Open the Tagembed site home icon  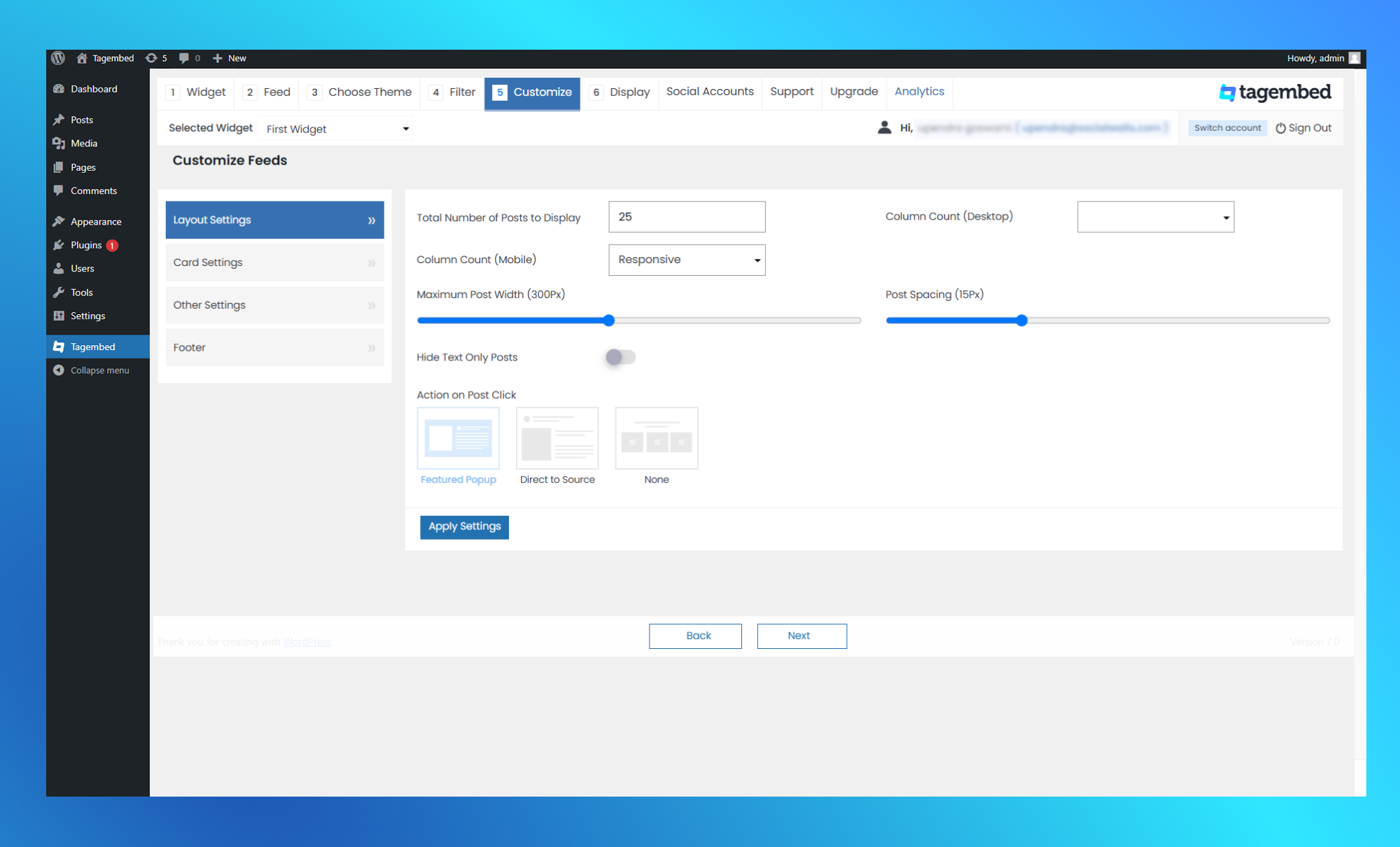(x=82, y=58)
